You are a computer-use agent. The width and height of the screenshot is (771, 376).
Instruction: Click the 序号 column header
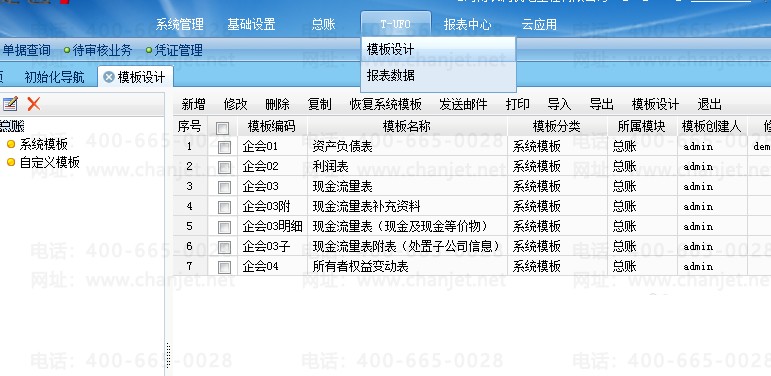pyautogui.click(x=189, y=126)
